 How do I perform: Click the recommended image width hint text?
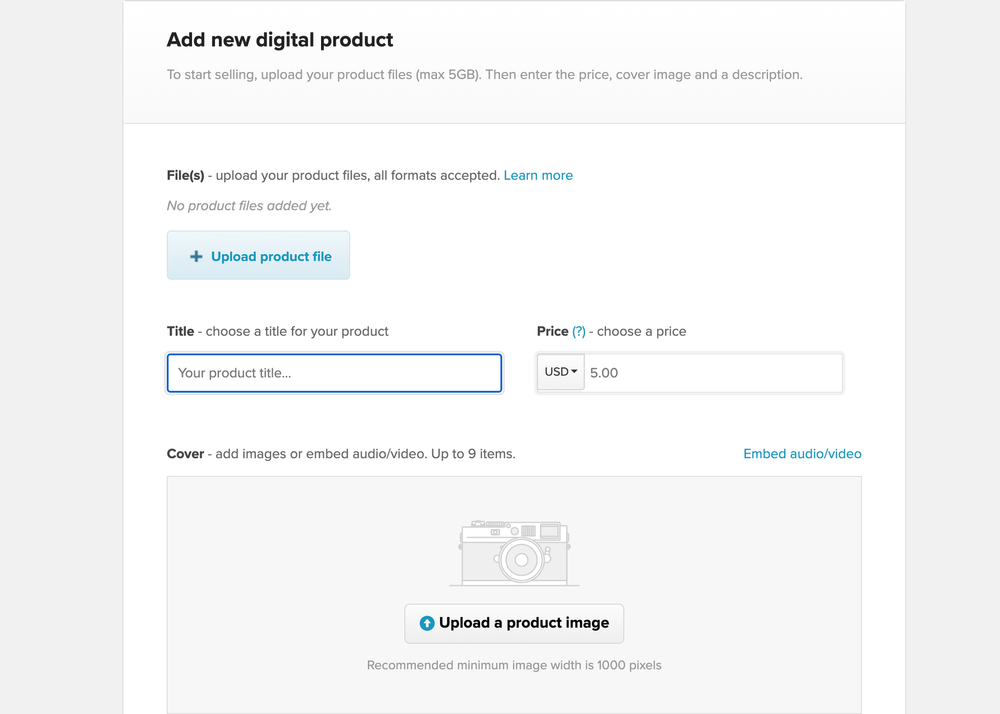coord(514,664)
